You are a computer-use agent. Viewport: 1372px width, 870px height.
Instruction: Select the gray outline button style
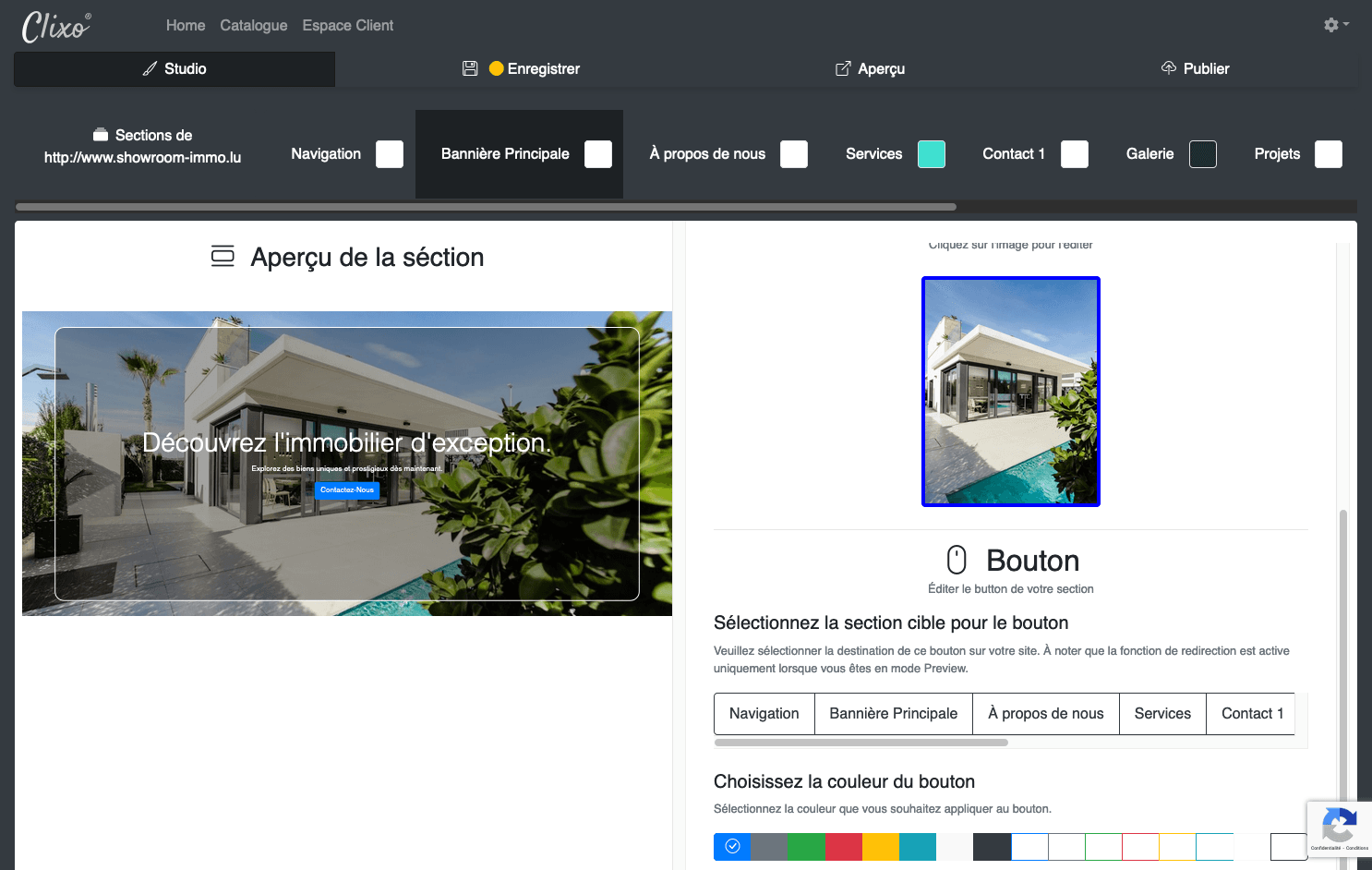1067,847
